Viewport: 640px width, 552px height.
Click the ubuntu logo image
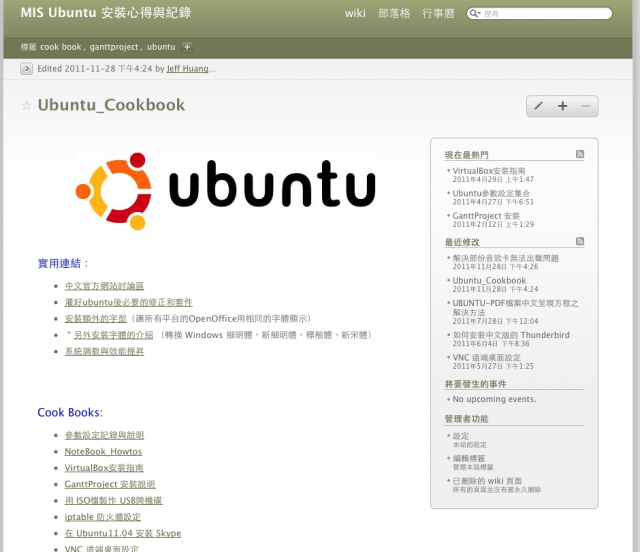(225, 191)
